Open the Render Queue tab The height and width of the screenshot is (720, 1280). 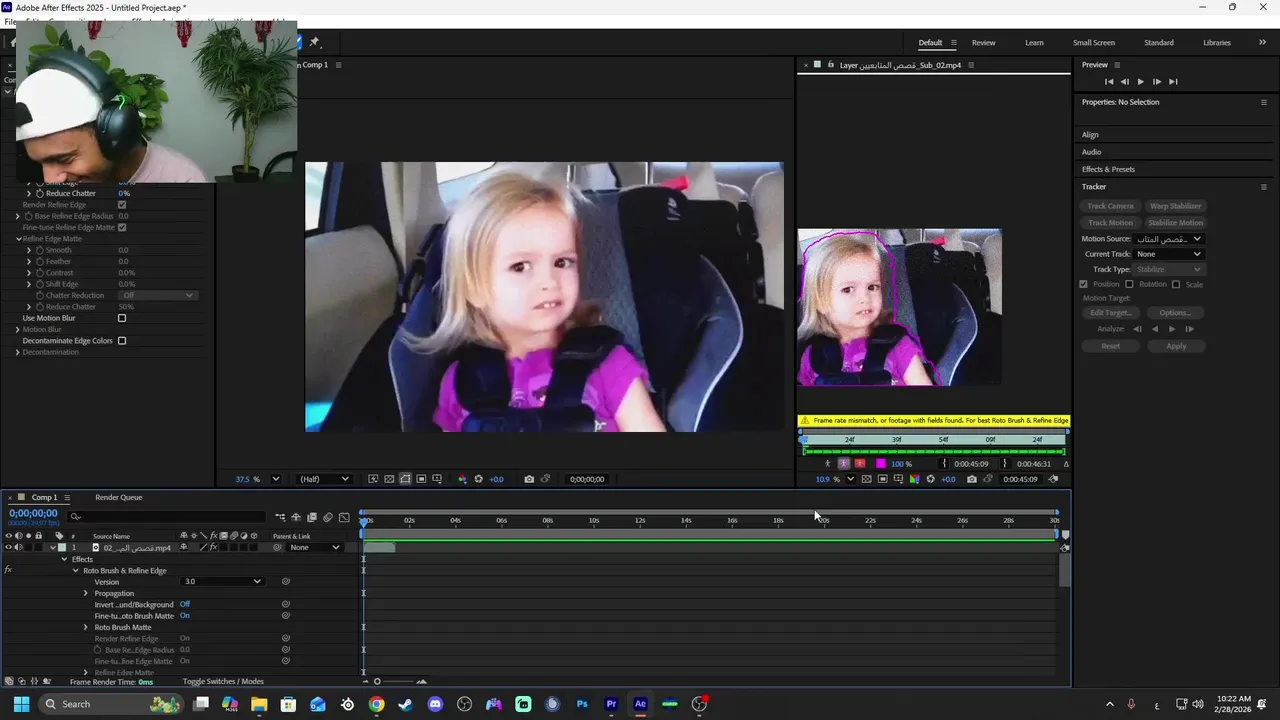(119, 497)
